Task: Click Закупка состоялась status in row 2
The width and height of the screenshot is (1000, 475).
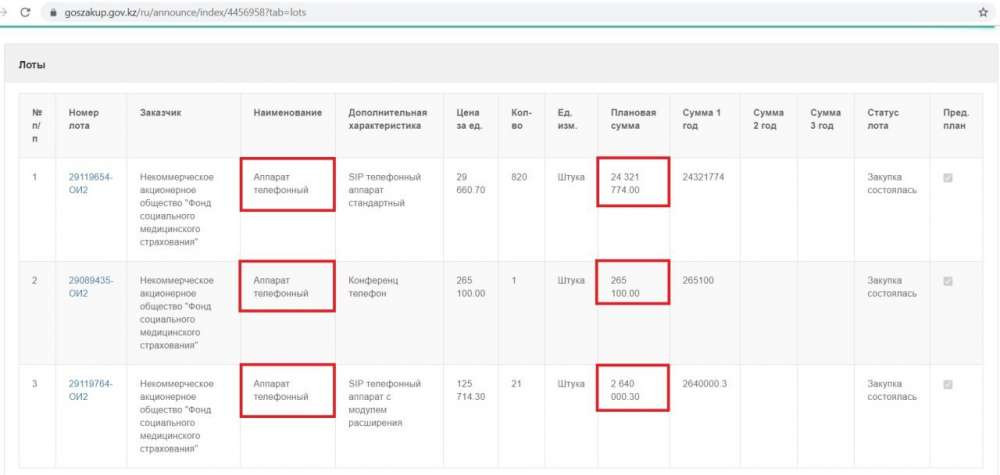Action: pyautogui.click(x=891, y=287)
